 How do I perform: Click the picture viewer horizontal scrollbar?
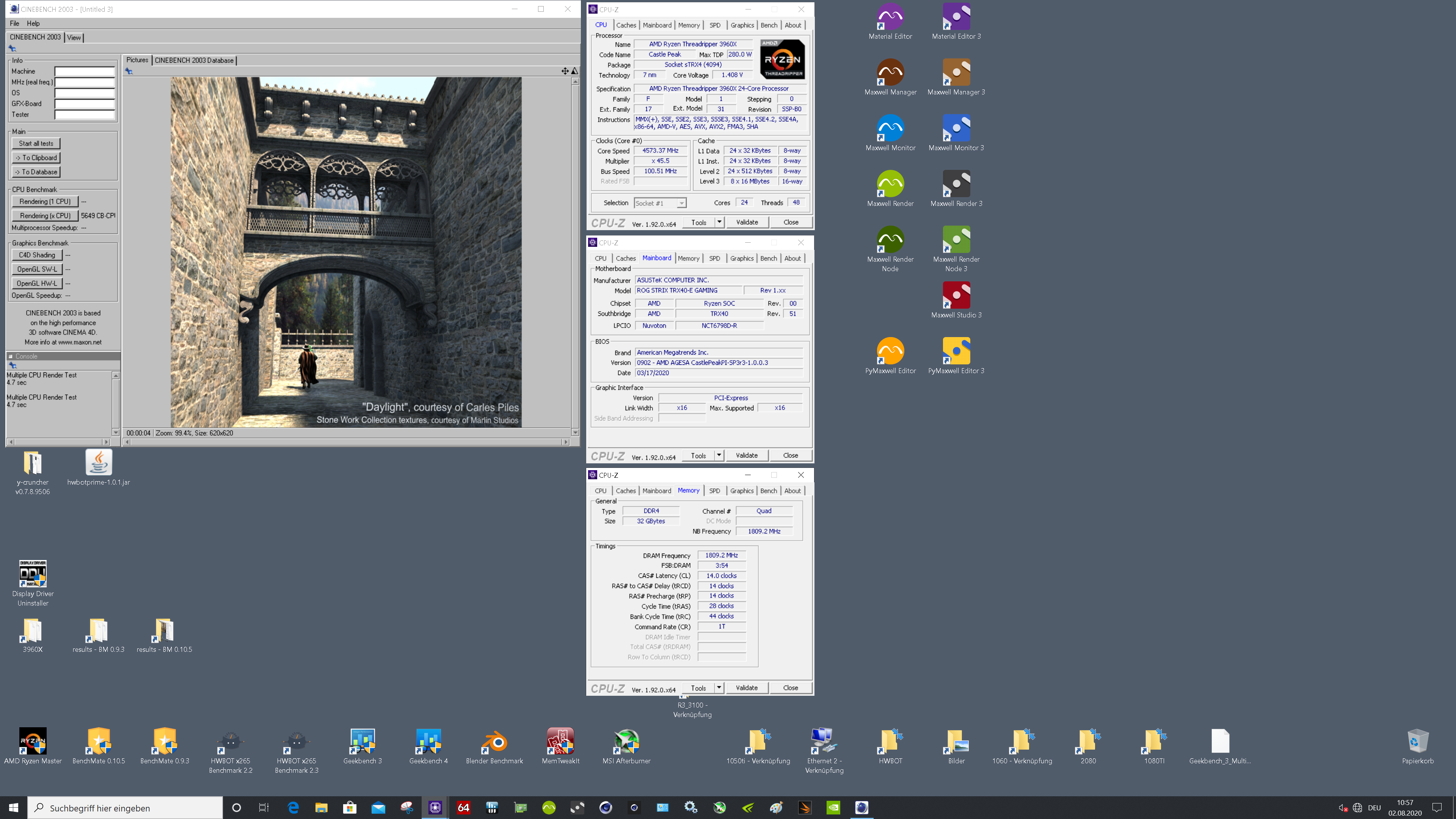point(346,442)
